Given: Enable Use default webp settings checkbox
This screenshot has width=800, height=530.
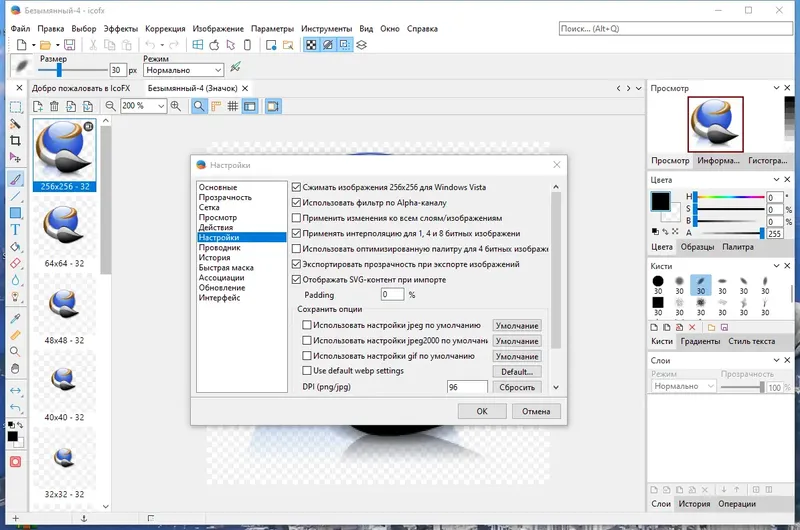Looking at the screenshot, I should click(307, 370).
